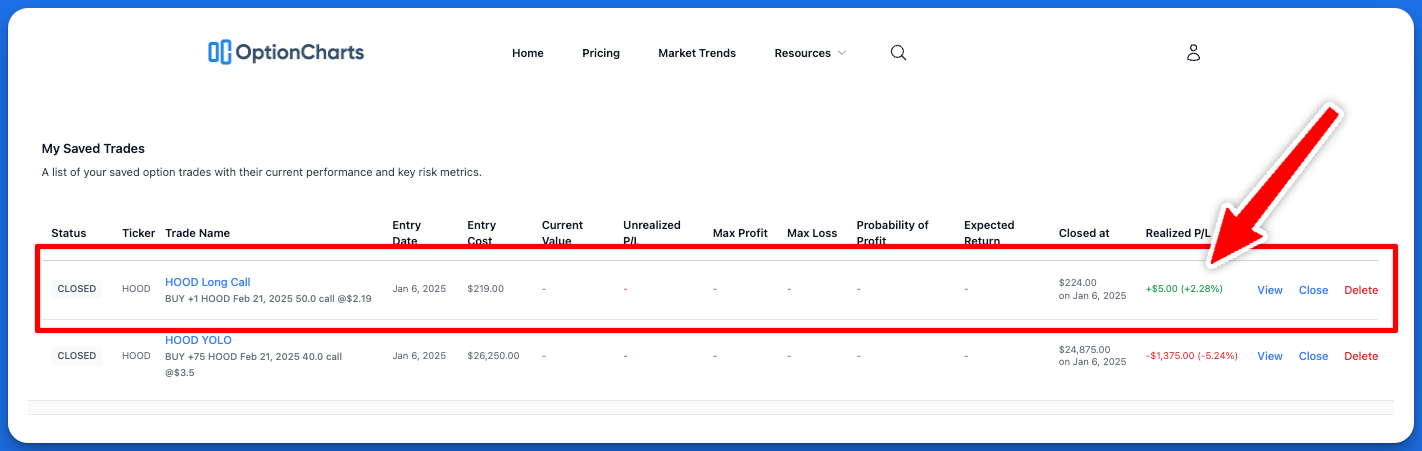Click the Realized P/L column header

pyautogui.click(x=1177, y=233)
